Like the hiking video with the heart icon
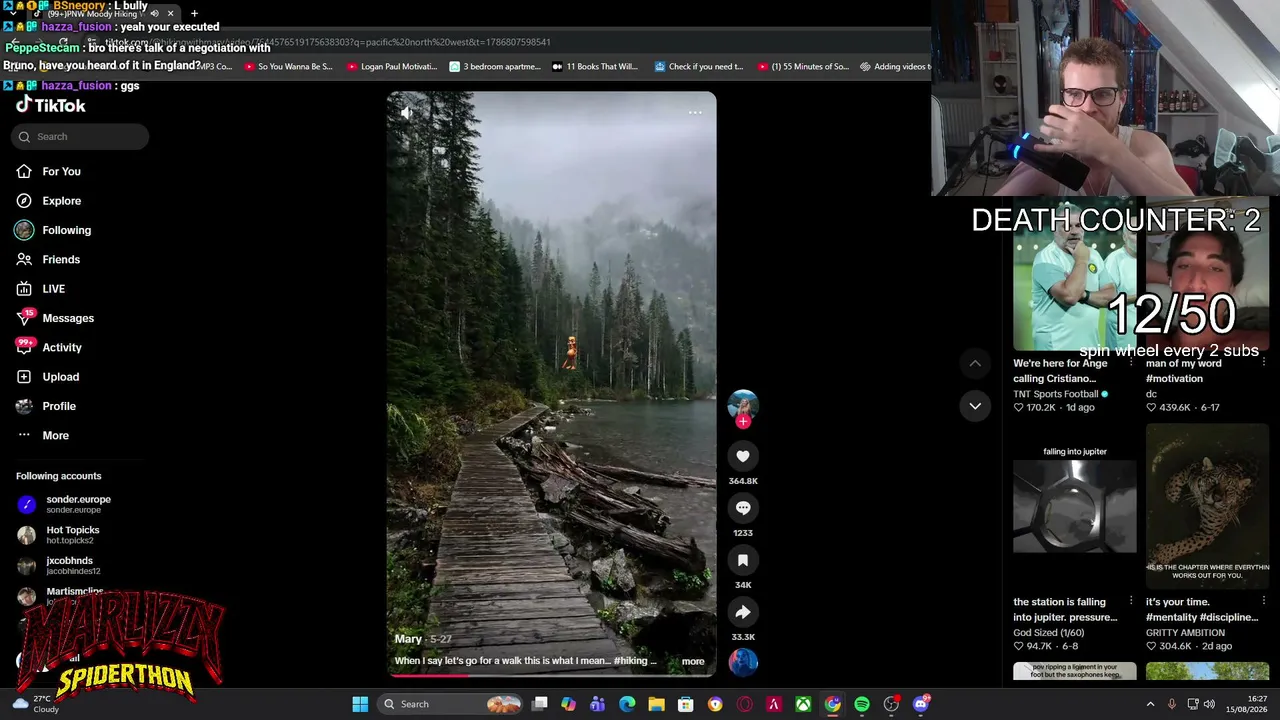Screen dimensions: 1280x720 (743, 456)
